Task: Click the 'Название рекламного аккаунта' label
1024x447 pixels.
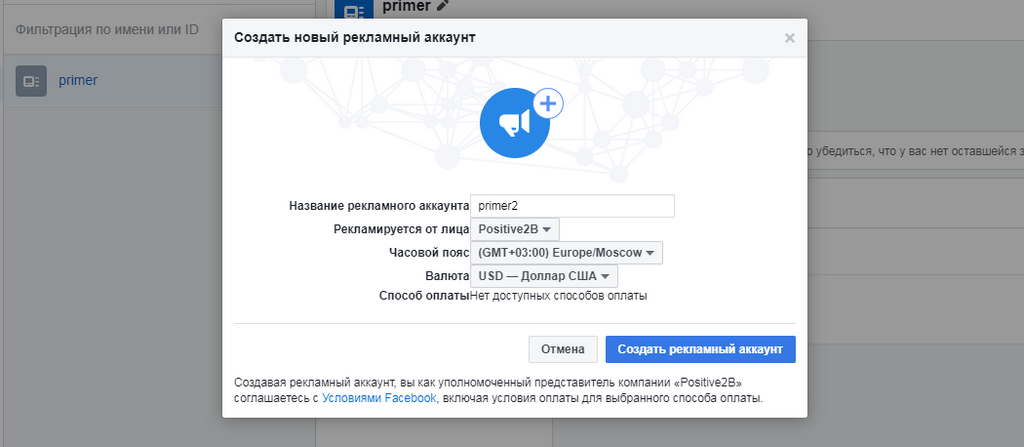Action: point(379,206)
